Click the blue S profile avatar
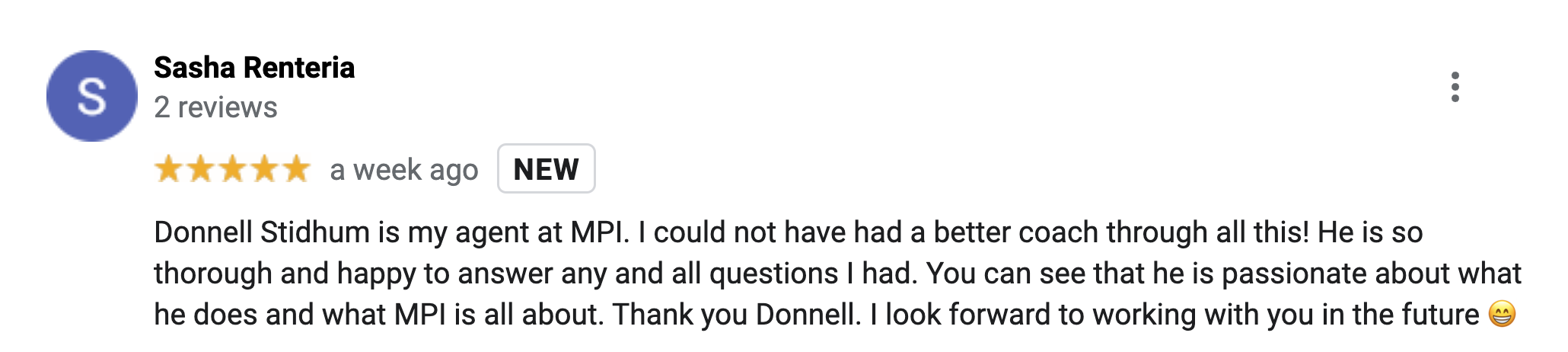The width and height of the screenshot is (1568, 352). tap(92, 96)
